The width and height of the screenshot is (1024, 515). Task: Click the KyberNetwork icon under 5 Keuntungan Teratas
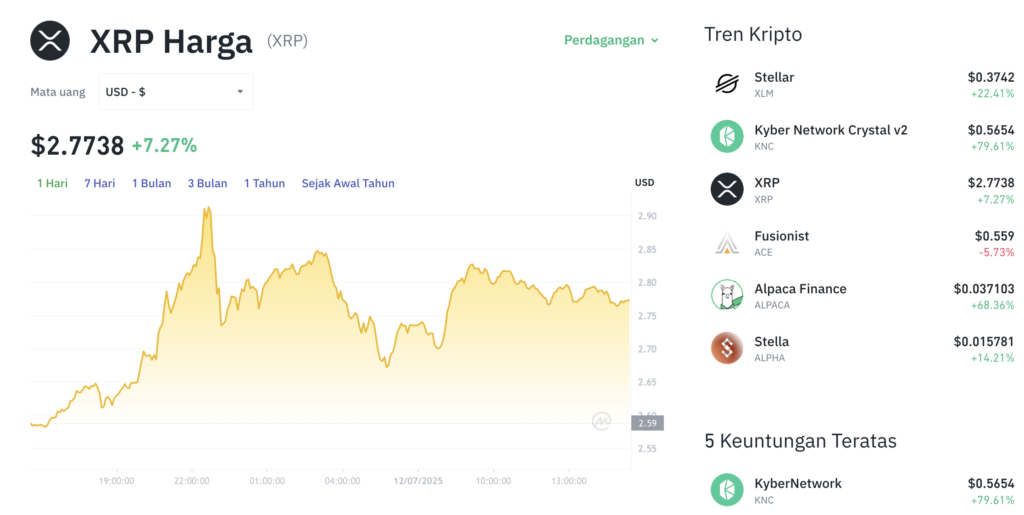tap(727, 490)
